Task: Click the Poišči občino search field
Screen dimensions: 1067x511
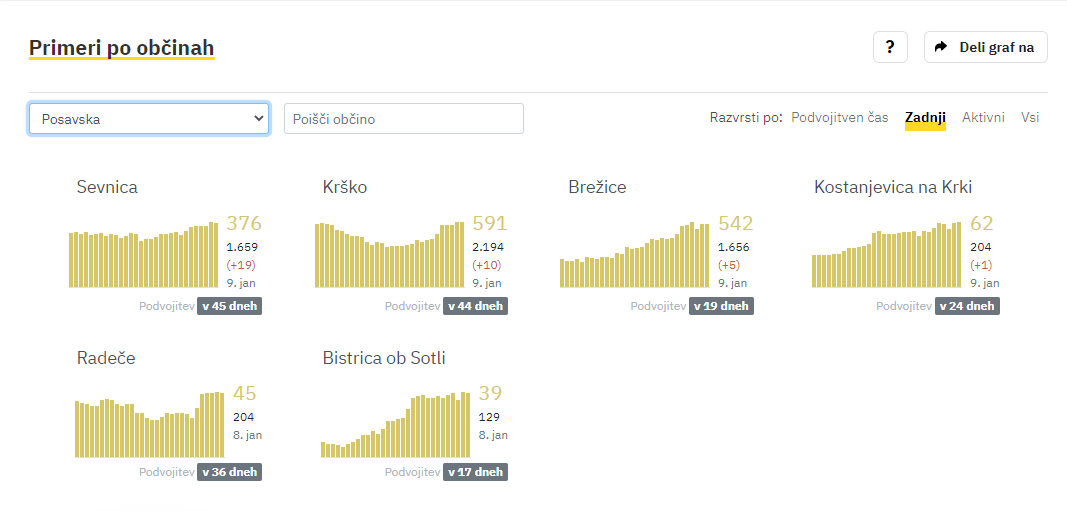Action: [x=404, y=119]
